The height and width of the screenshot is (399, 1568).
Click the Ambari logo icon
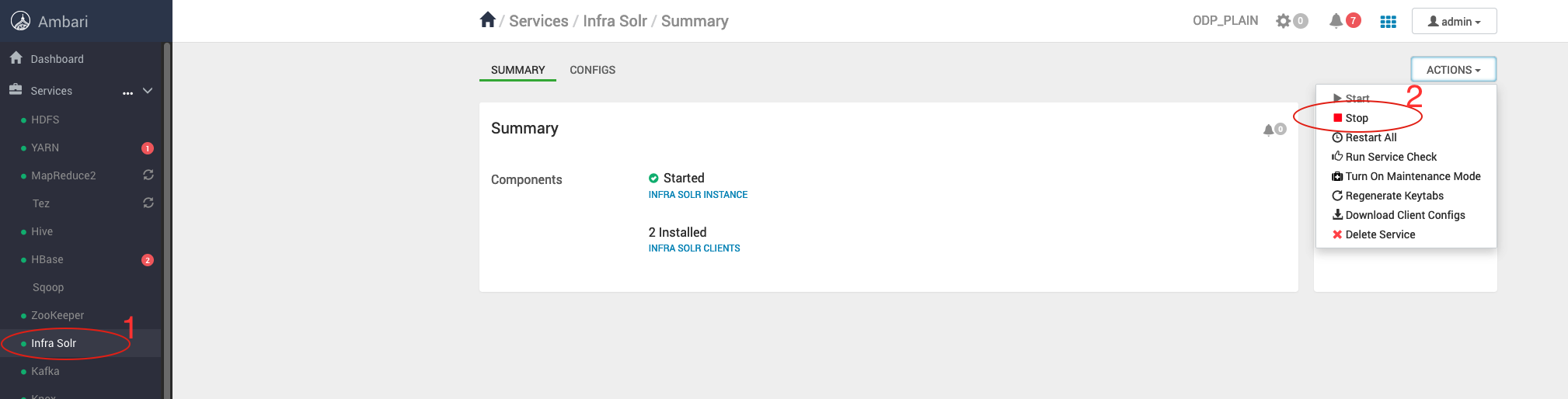coord(20,21)
